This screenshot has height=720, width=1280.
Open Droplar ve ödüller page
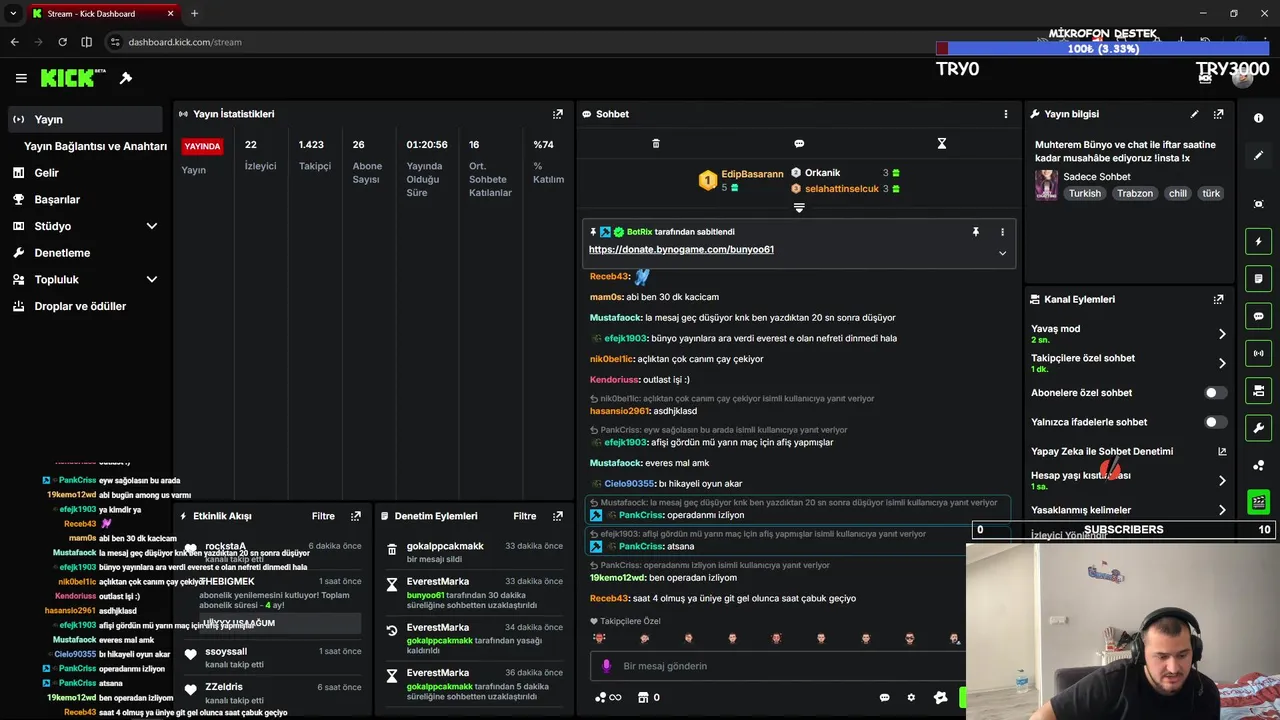[x=85, y=306]
